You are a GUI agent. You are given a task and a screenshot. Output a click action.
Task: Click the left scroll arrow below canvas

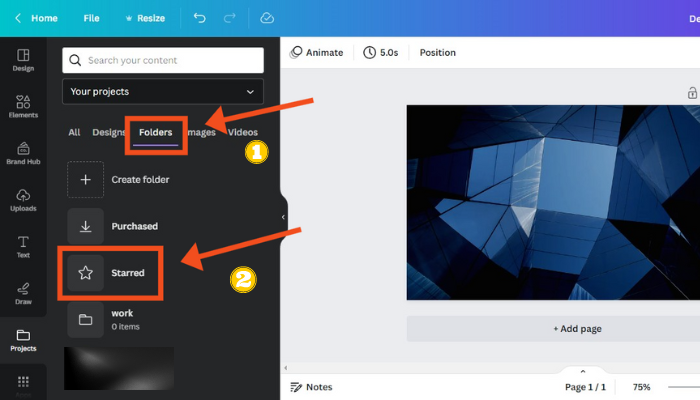pos(286,368)
